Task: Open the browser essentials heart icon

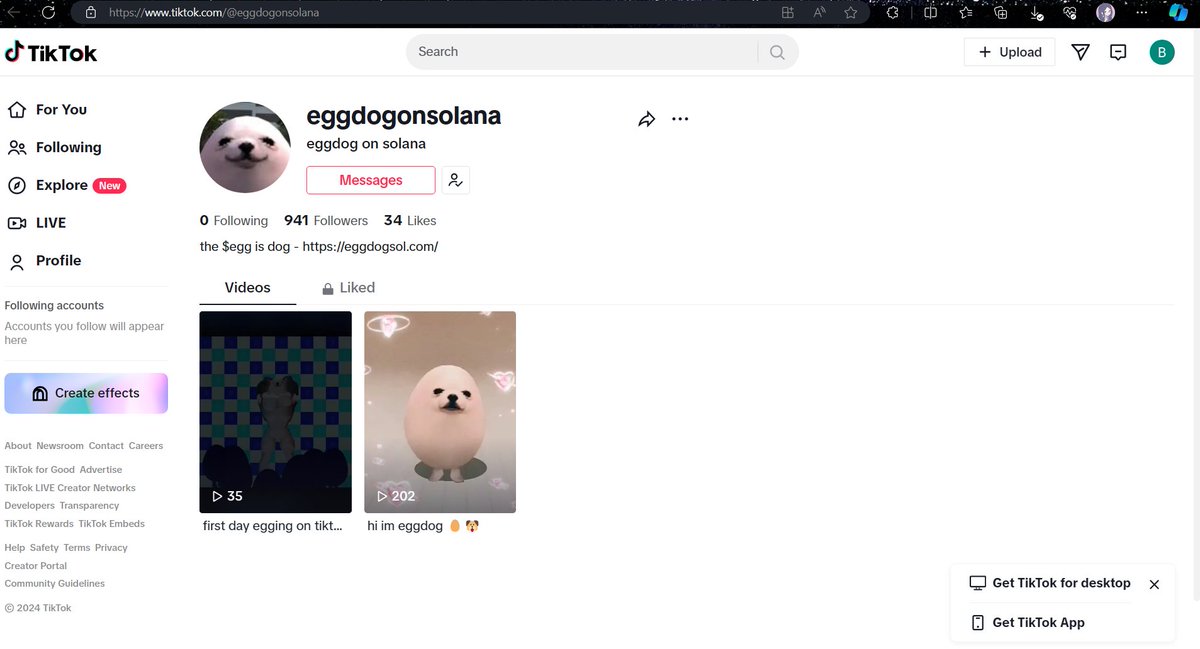Action: [x=1069, y=13]
